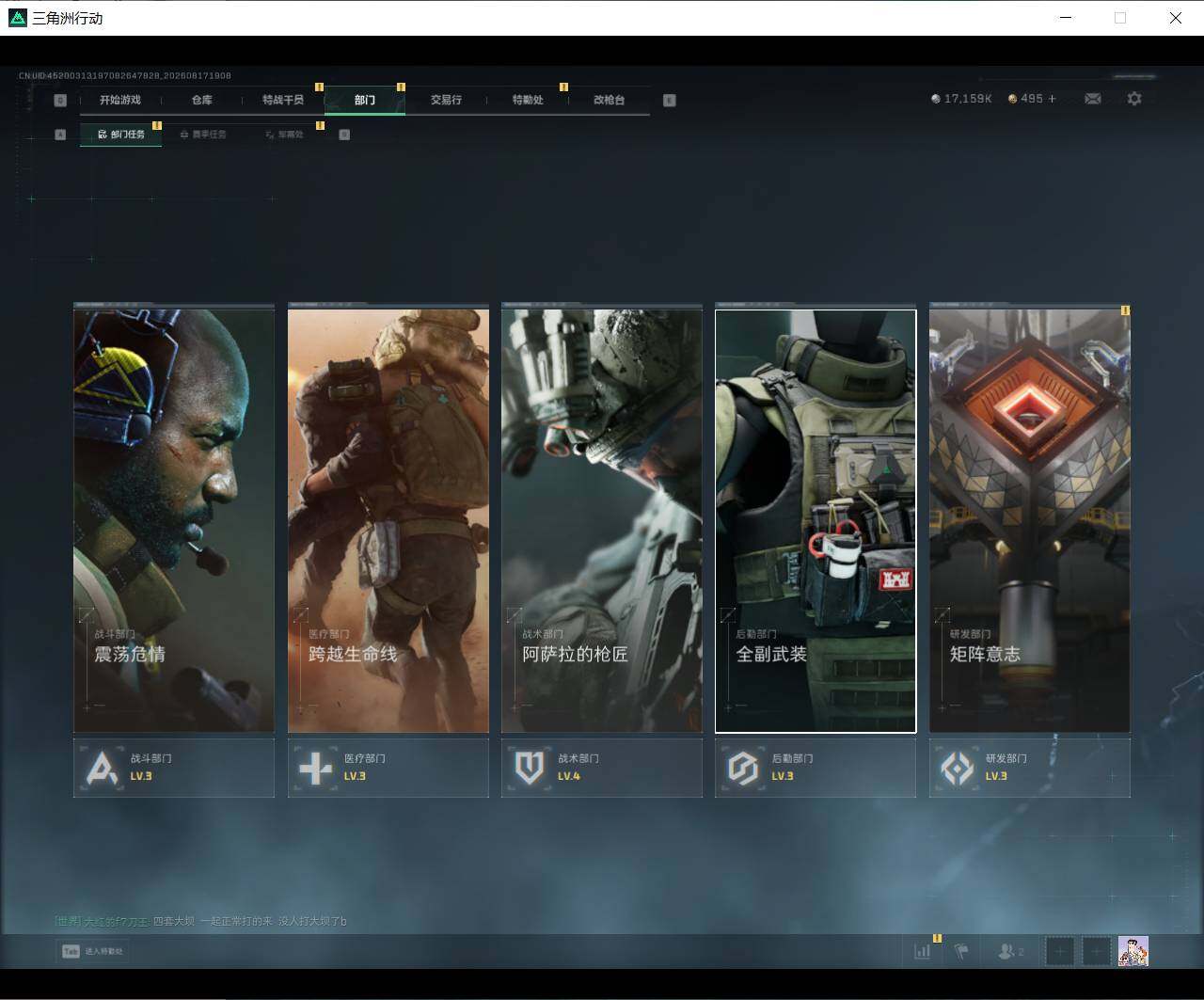Click the second empty squad slot plus
This screenshot has width=1204, height=1000.
coord(1096,951)
